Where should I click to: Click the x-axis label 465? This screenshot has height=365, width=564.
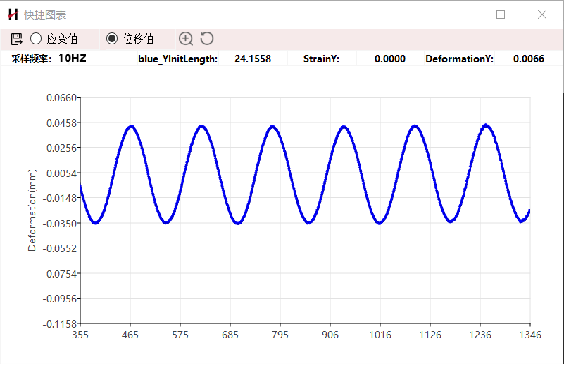(130, 335)
